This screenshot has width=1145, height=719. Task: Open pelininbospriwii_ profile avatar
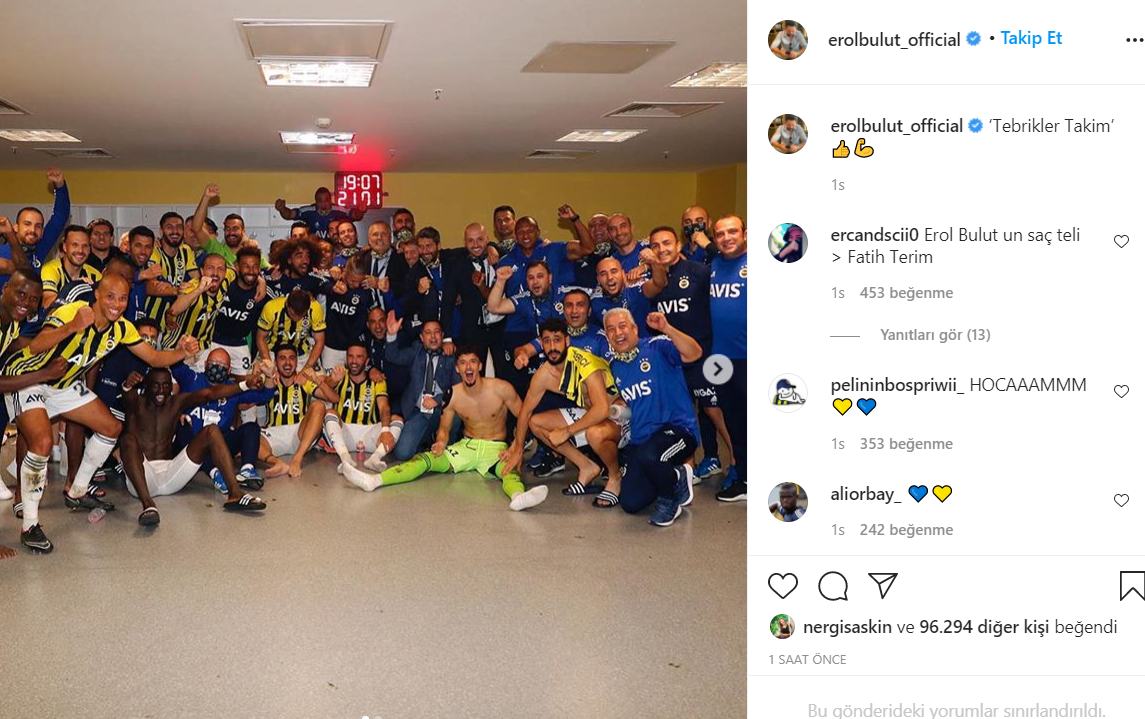(788, 393)
